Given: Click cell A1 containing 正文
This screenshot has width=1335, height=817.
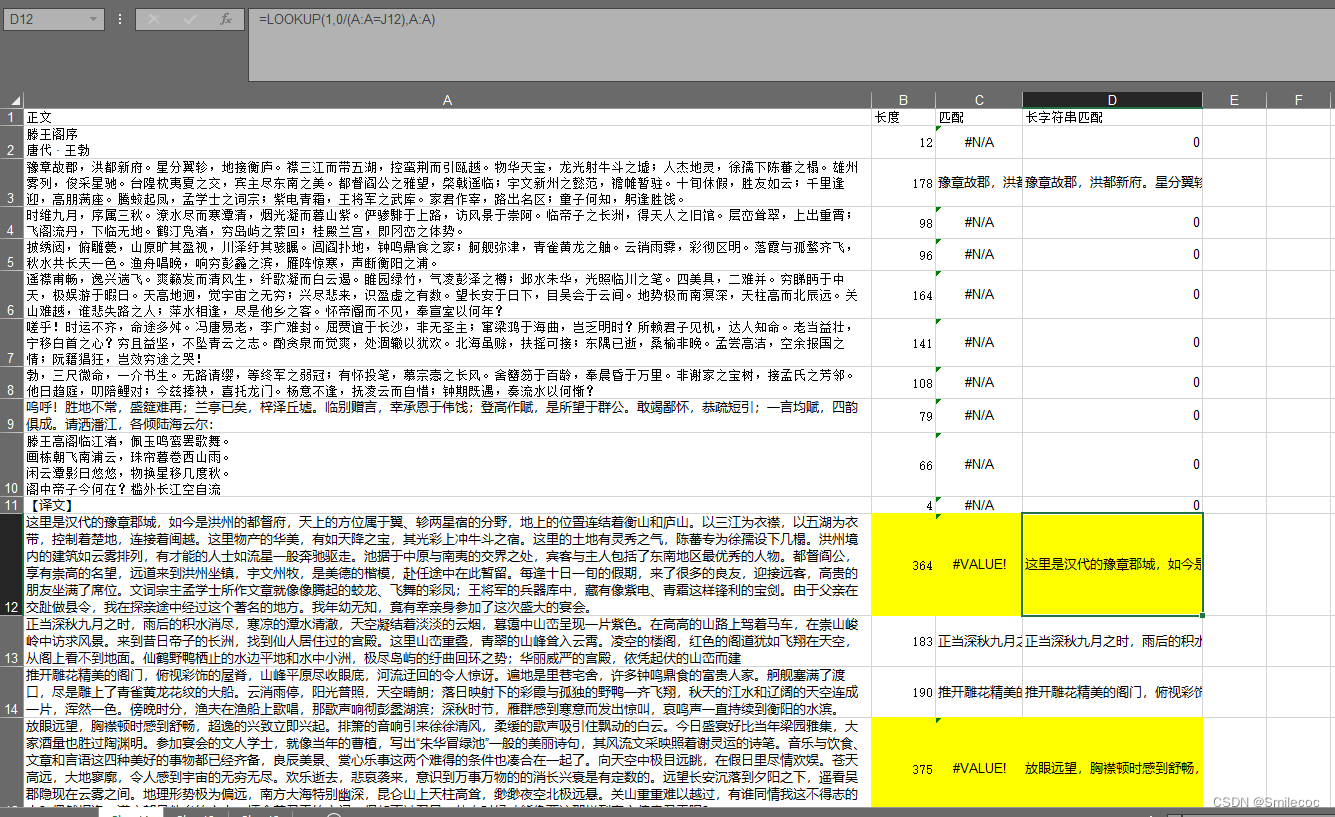Looking at the screenshot, I should [x=447, y=117].
